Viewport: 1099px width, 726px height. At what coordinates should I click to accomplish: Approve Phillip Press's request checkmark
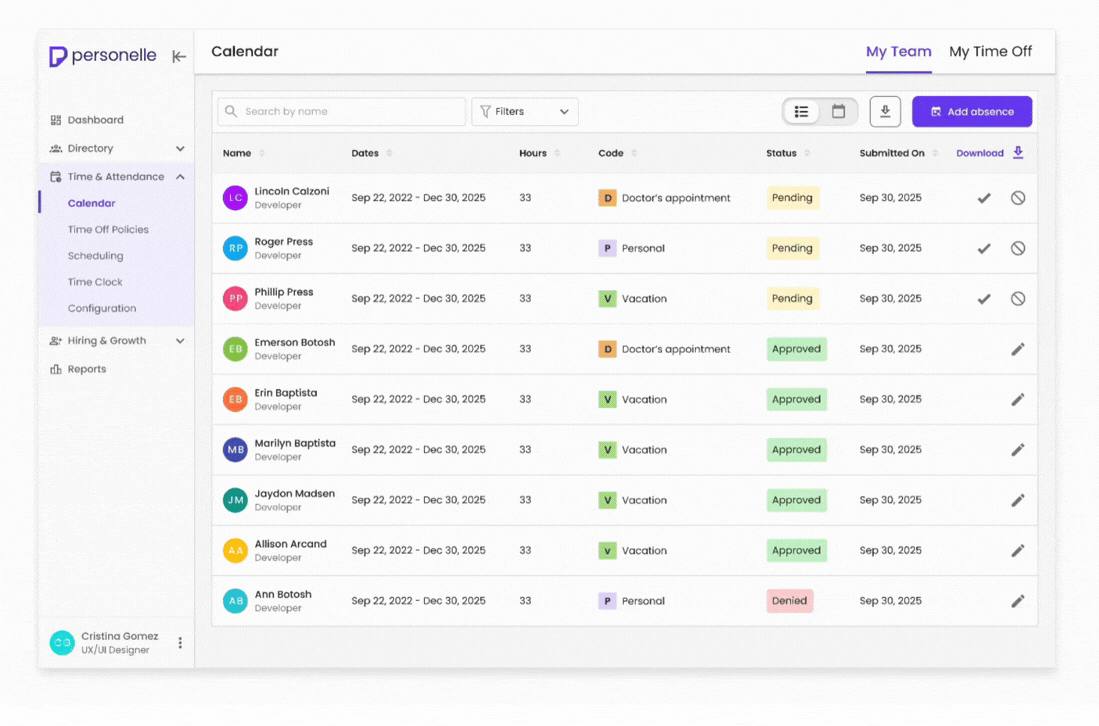pyautogui.click(x=984, y=299)
